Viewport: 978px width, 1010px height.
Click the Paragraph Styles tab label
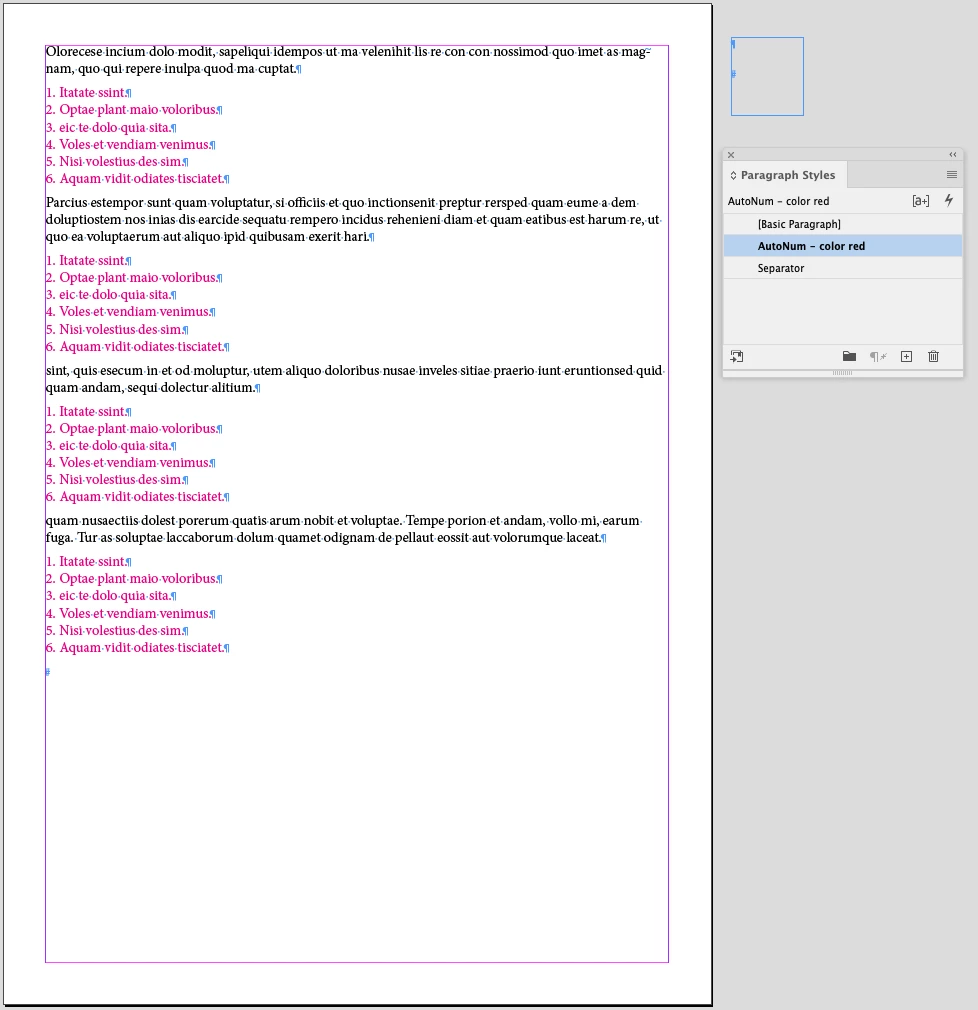(x=787, y=175)
